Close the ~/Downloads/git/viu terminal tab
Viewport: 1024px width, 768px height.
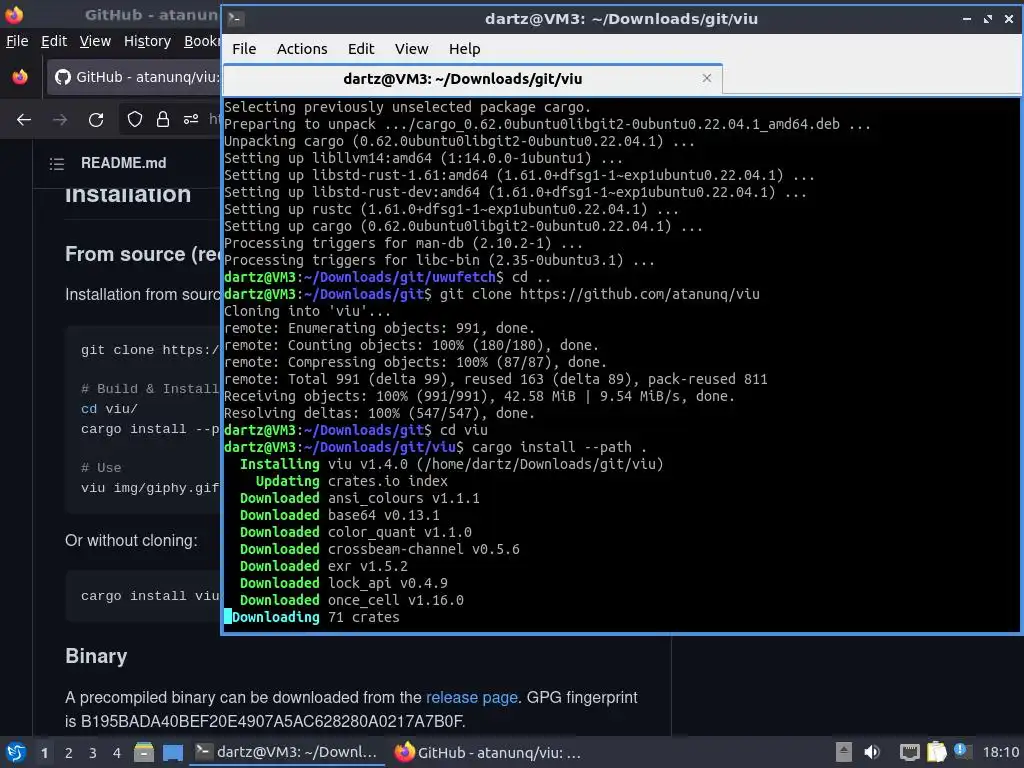click(707, 78)
